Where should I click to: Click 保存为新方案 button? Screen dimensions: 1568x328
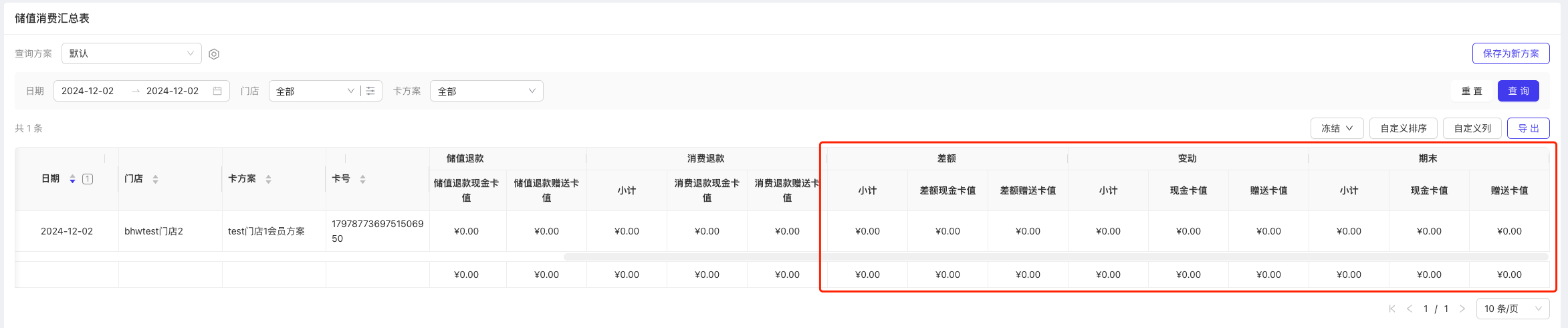pos(1510,53)
